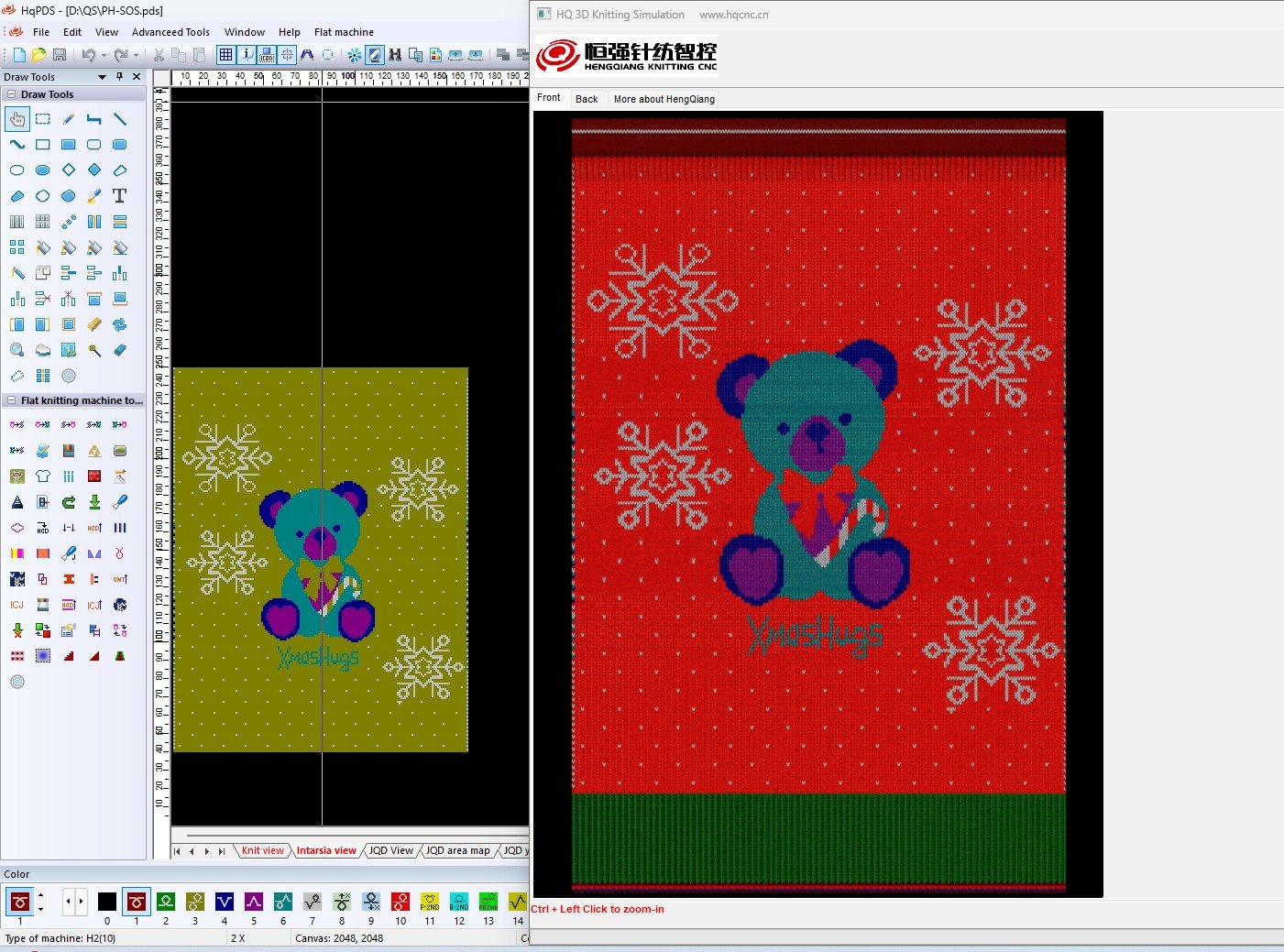Pick the eyedropper color picker tool

click(x=93, y=196)
